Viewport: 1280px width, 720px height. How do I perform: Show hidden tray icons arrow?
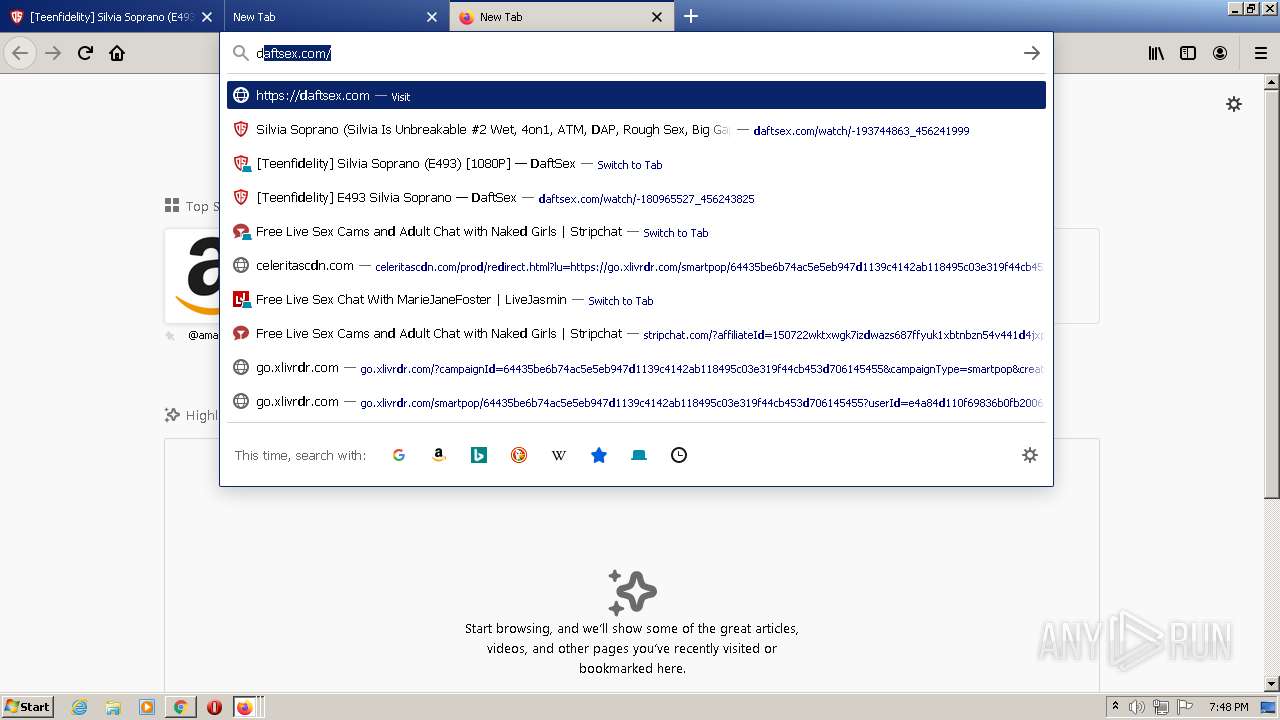tap(1115, 707)
